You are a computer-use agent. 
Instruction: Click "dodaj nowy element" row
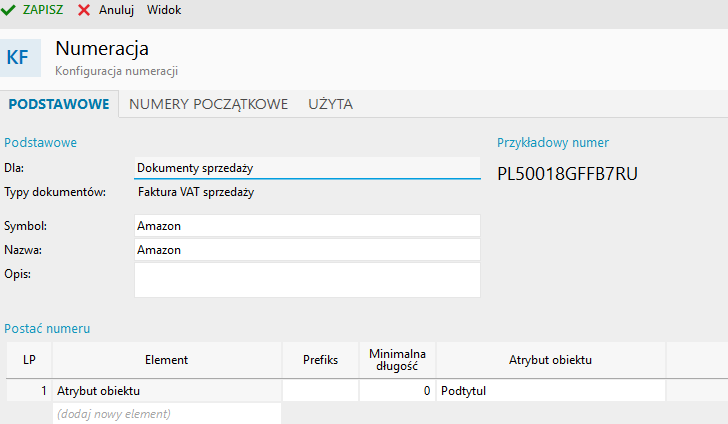click(x=166, y=413)
